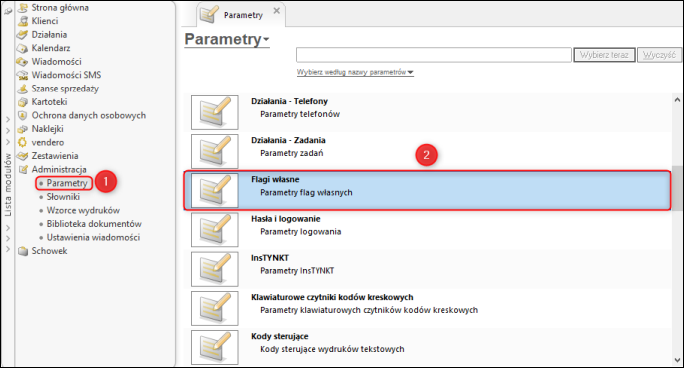Click the Schowek folder icon
This screenshot has width=684, height=368.
pyautogui.click(x=23, y=251)
